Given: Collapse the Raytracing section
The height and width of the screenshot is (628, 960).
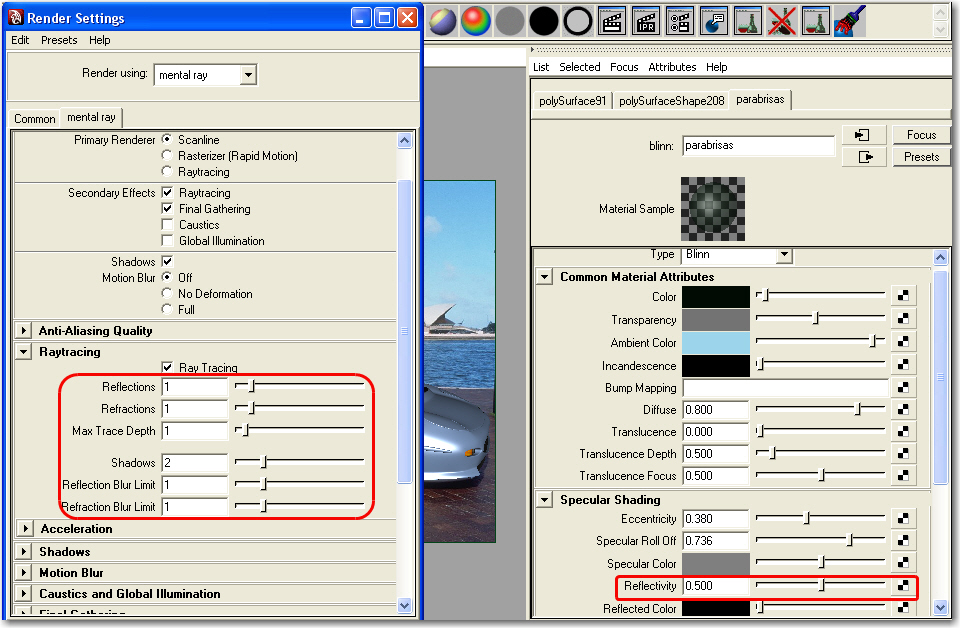Looking at the screenshot, I should [x=23, y=352].
